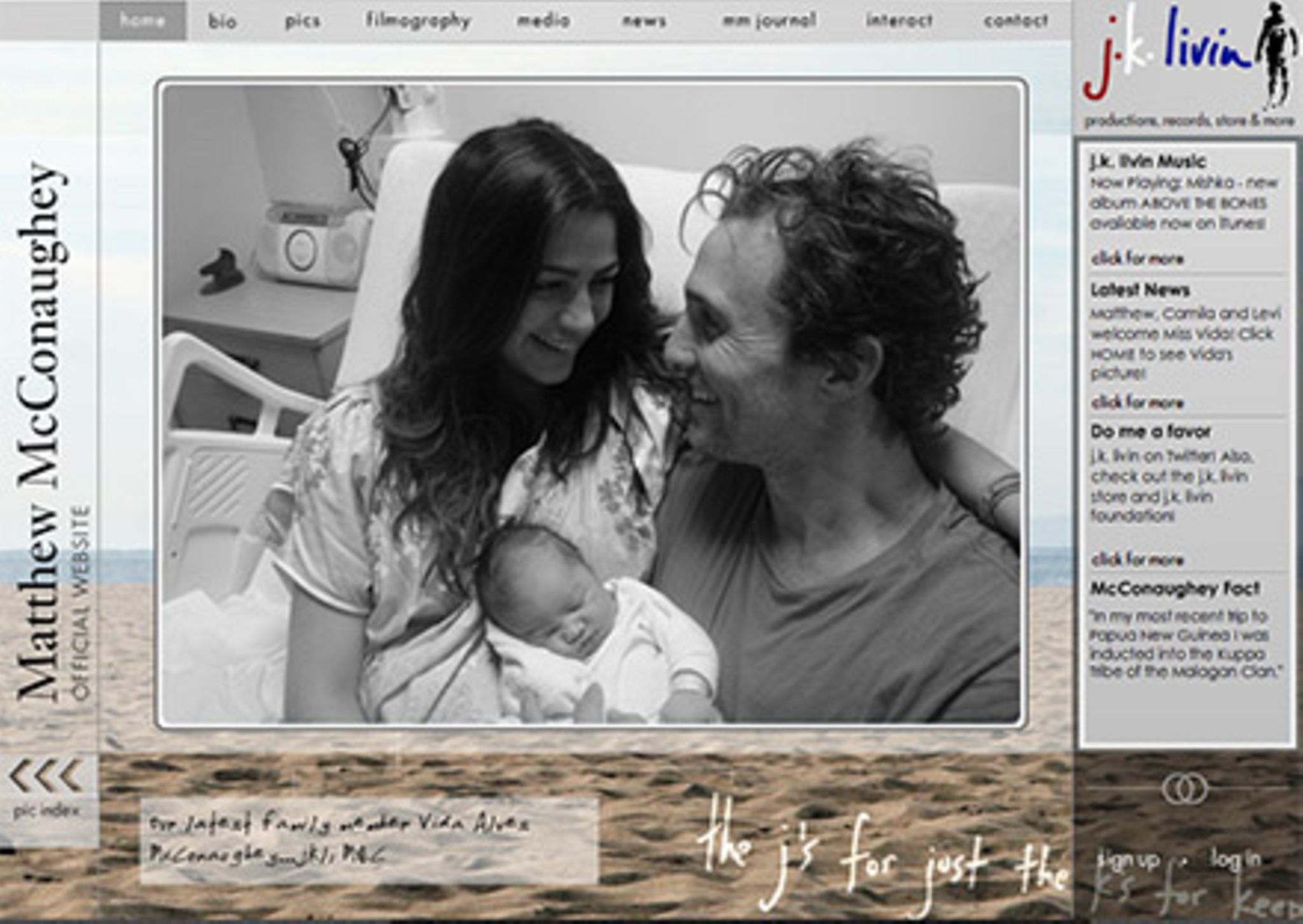Click for more under Latest News
Viewport: 1303px width, 924px height.
(1138, 403)
